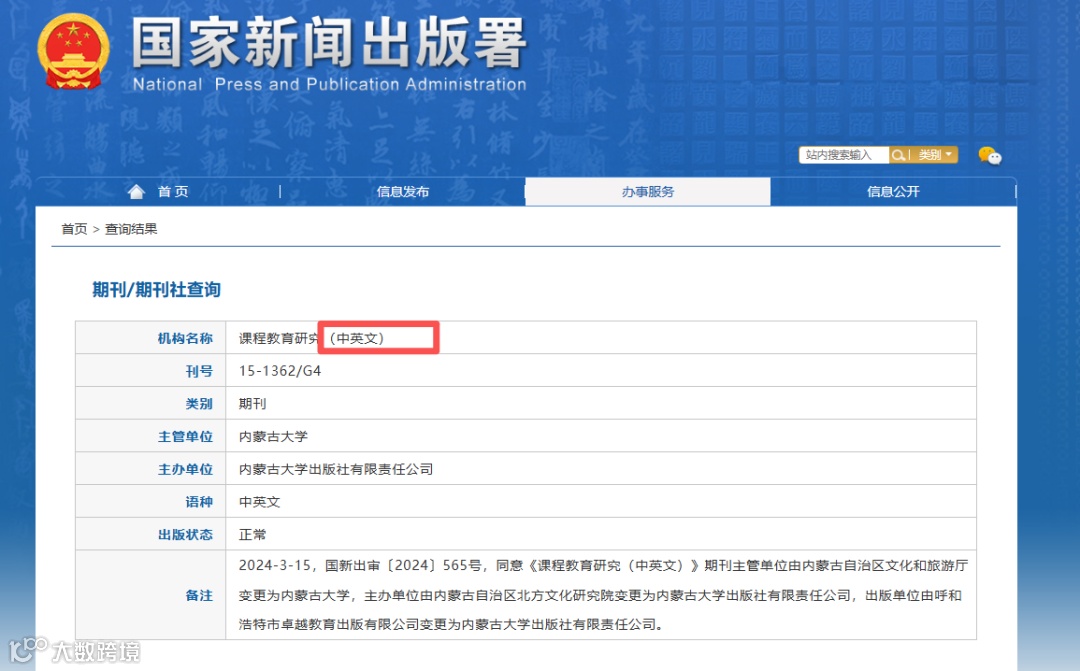Open the 类别 dropdown in search
1080x671 pixels.
tap(935, 155)
